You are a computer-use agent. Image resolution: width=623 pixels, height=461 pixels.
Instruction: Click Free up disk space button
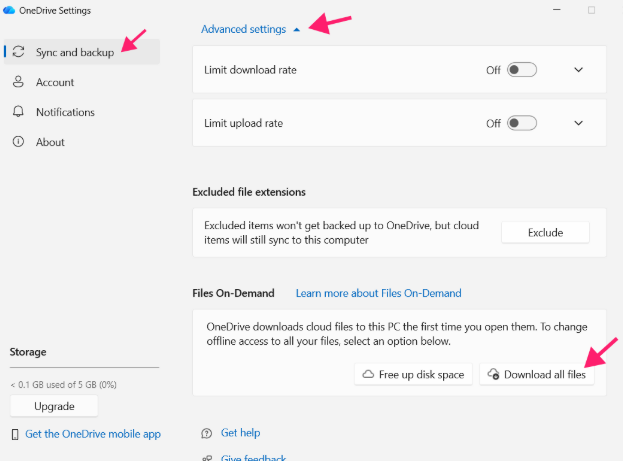tap(413, 374)
